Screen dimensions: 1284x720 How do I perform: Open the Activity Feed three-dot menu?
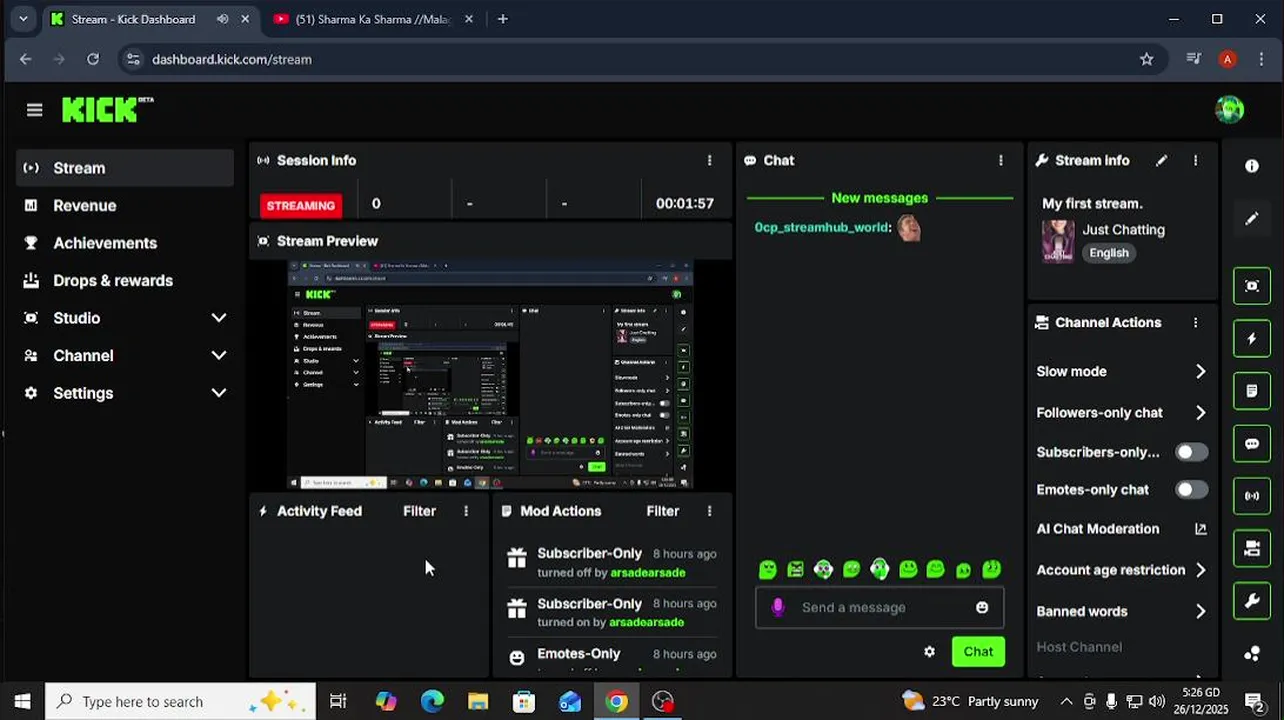point(466,511)
